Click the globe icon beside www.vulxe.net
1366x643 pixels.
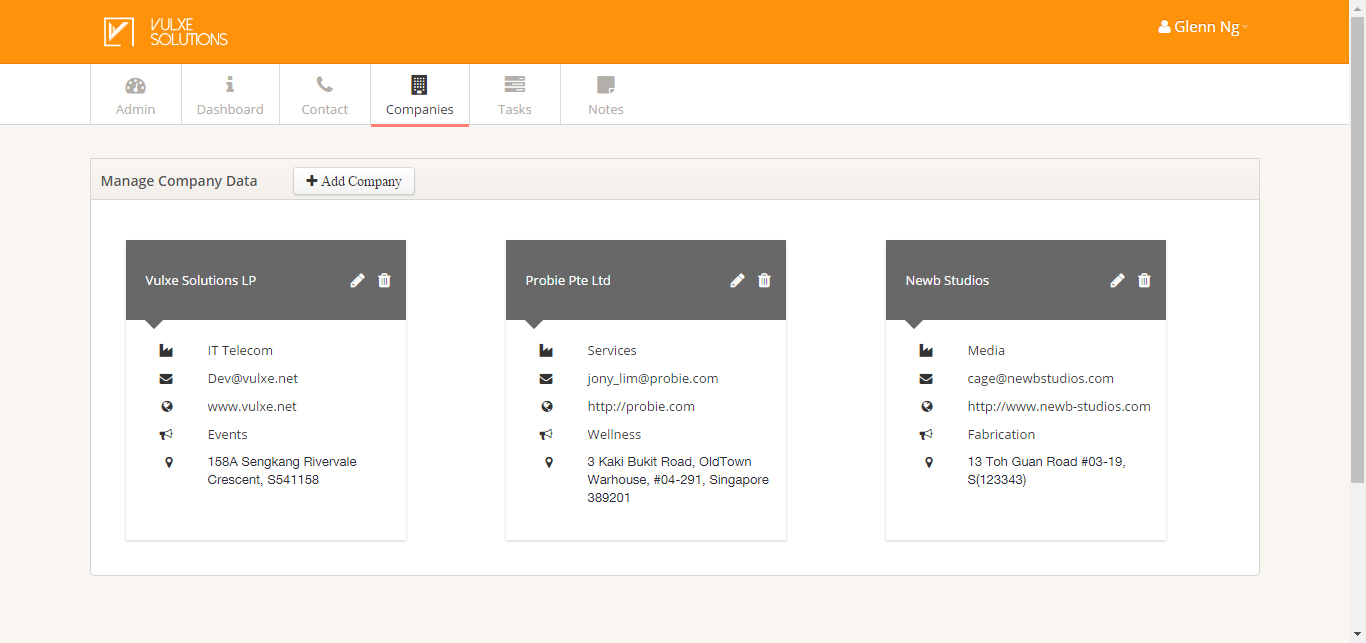pos(167,407)
